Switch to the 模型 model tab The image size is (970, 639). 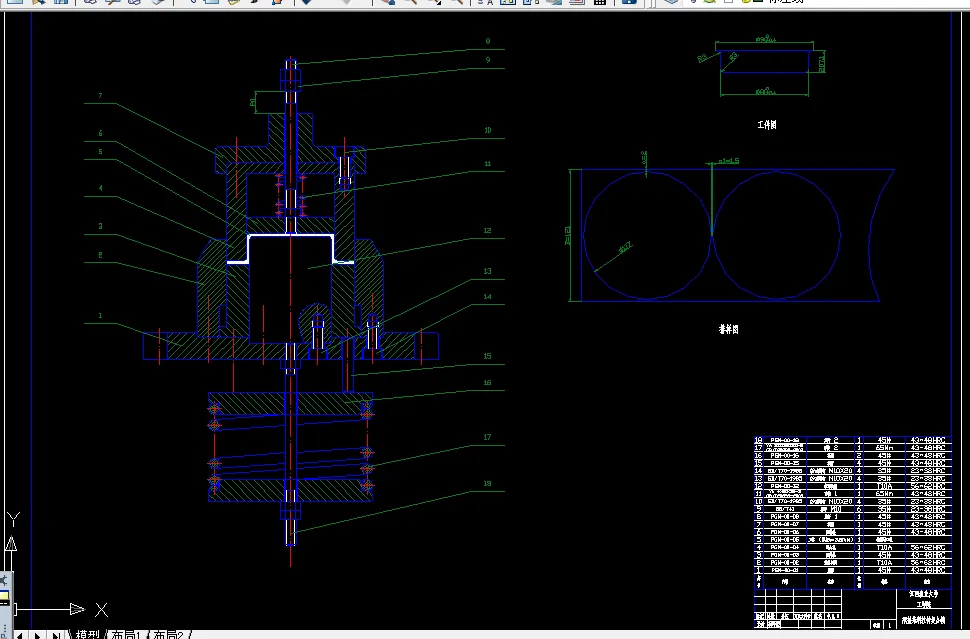[87, 635]
